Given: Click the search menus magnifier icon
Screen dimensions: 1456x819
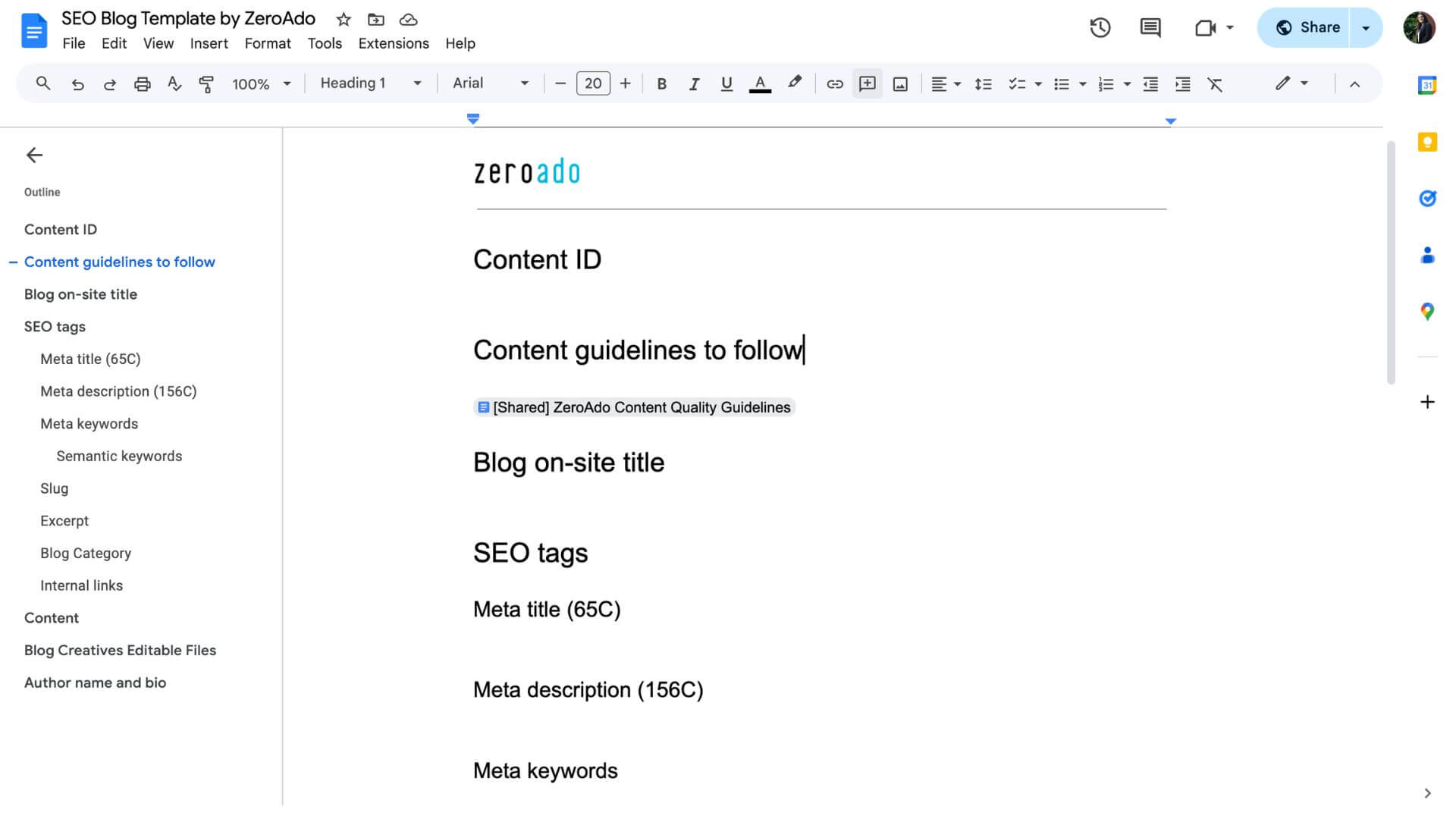Looking at the screenshot, I should (43, 83).
